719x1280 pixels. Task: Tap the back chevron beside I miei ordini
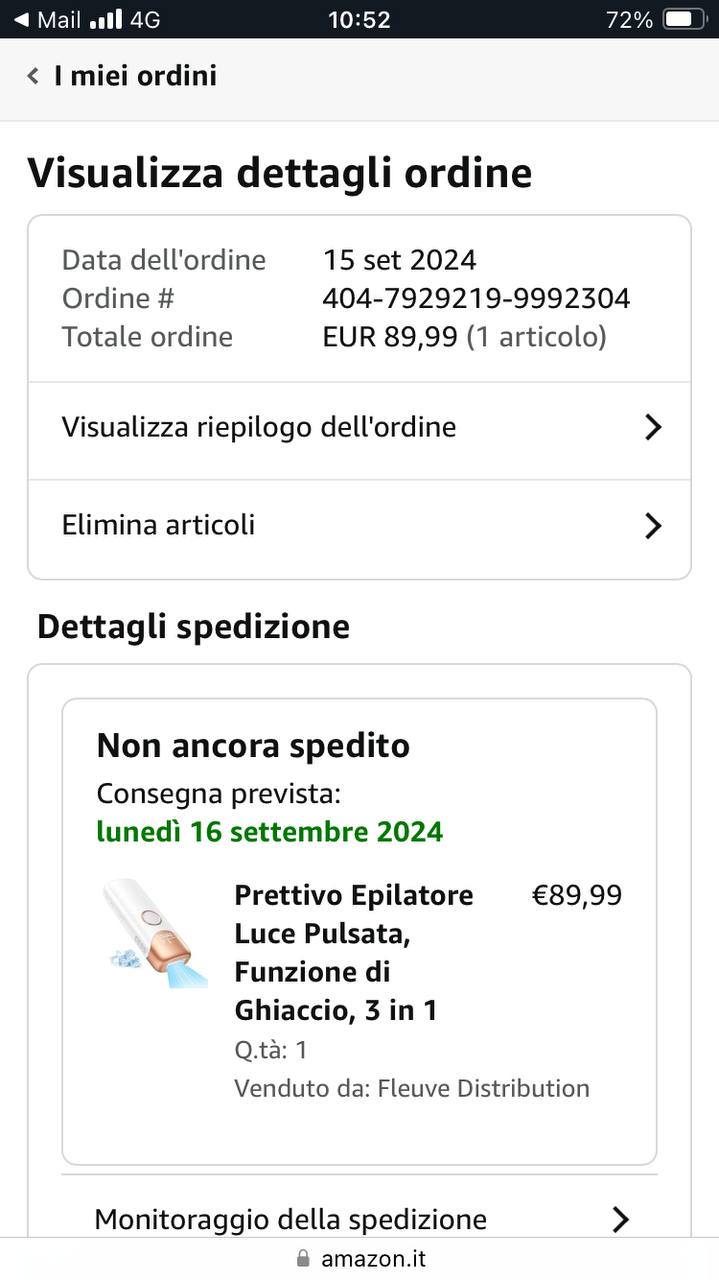(x=33, y=76)
